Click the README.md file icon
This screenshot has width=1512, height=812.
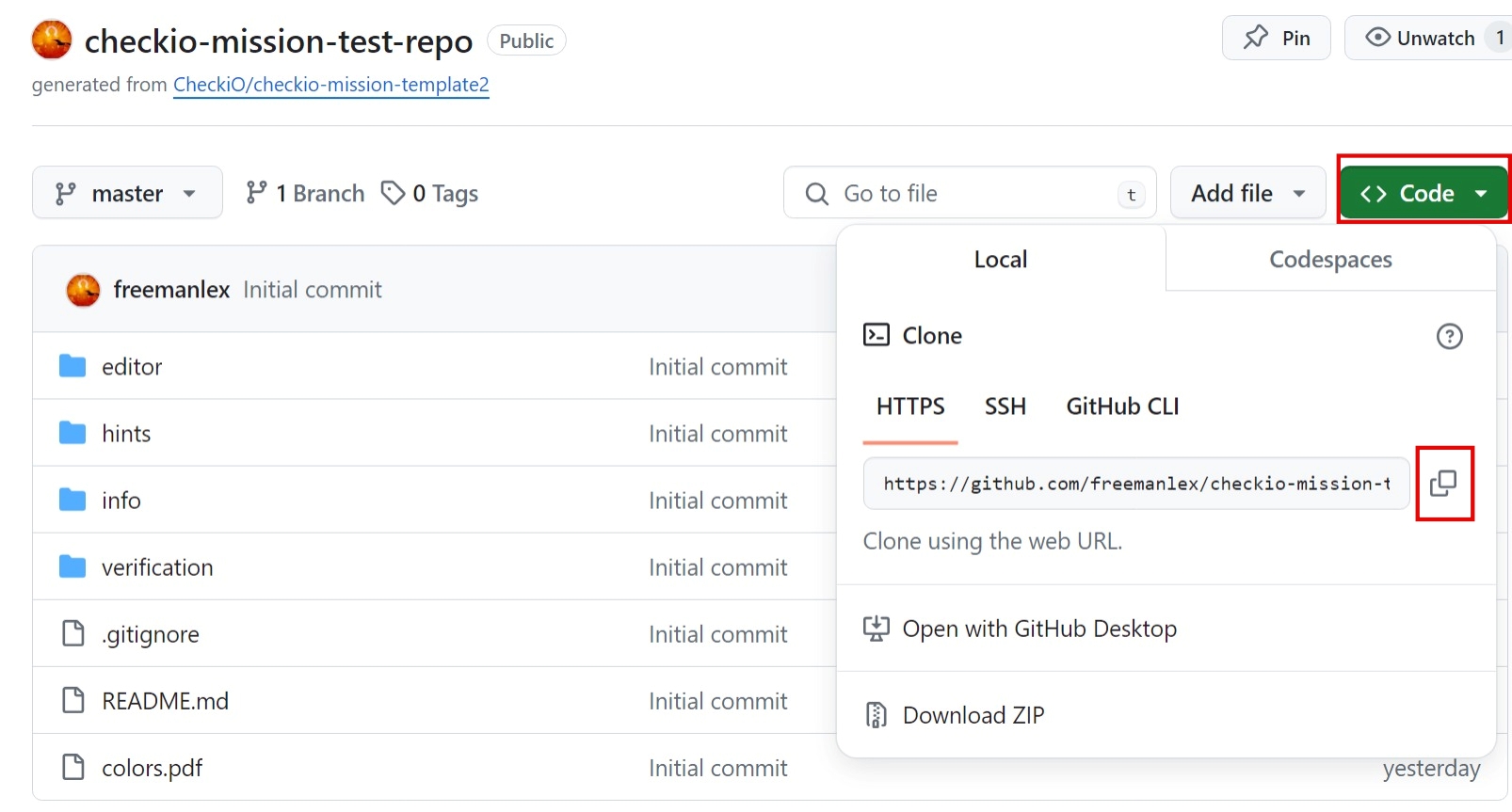(x=72, y=700)
